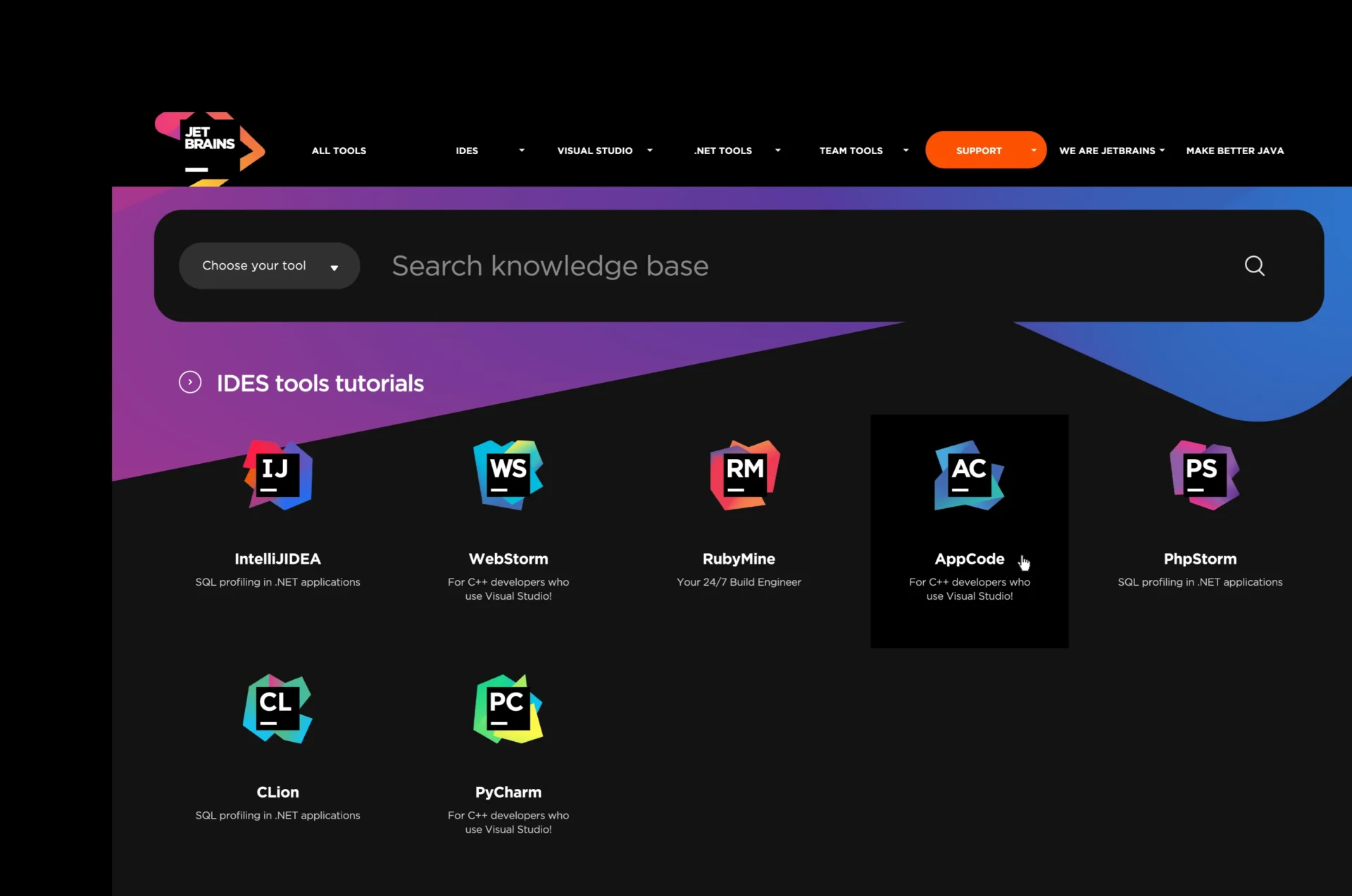
Task: Open the PhpStorm PS icon
Action: click(1205, 475)
